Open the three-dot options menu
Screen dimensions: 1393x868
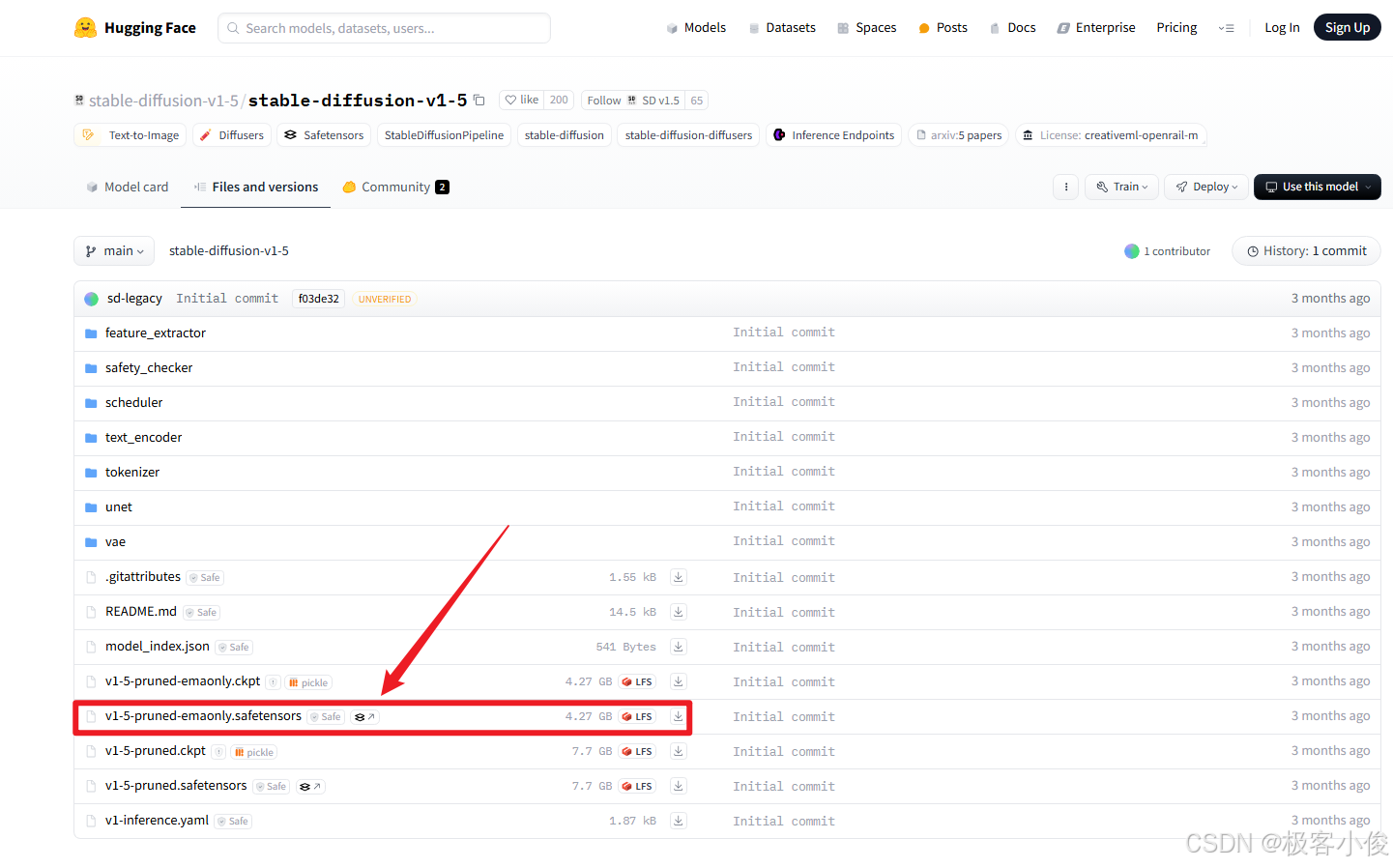click(x=1065, y=187)
